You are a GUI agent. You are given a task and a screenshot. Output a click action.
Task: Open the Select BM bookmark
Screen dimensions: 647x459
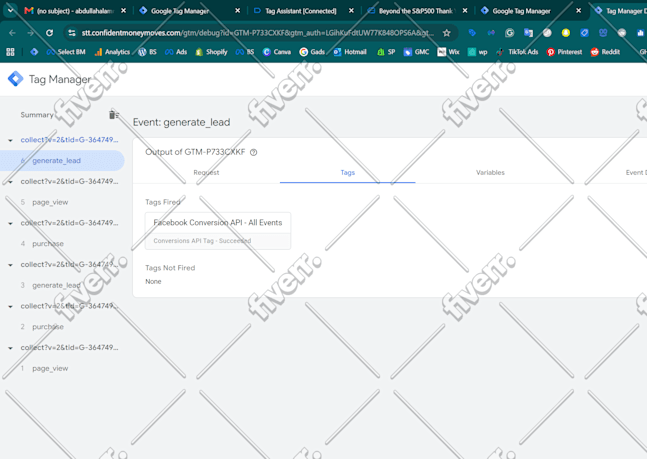[x=66, y=52]
